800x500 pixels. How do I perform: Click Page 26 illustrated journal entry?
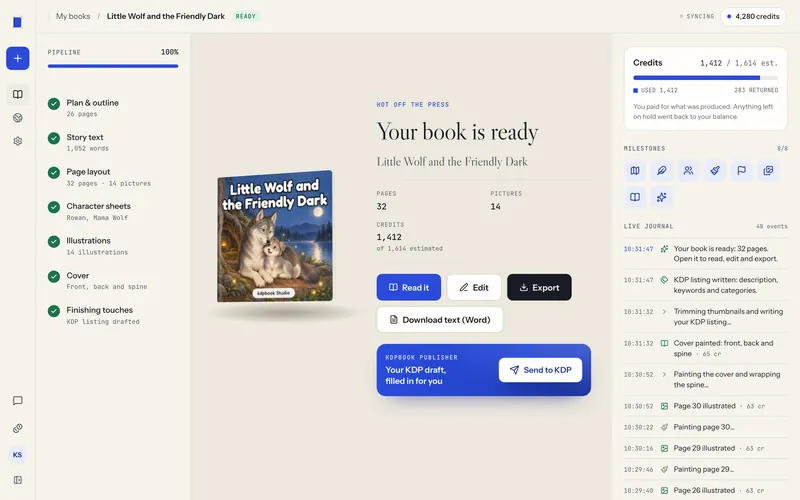(706, 490)
